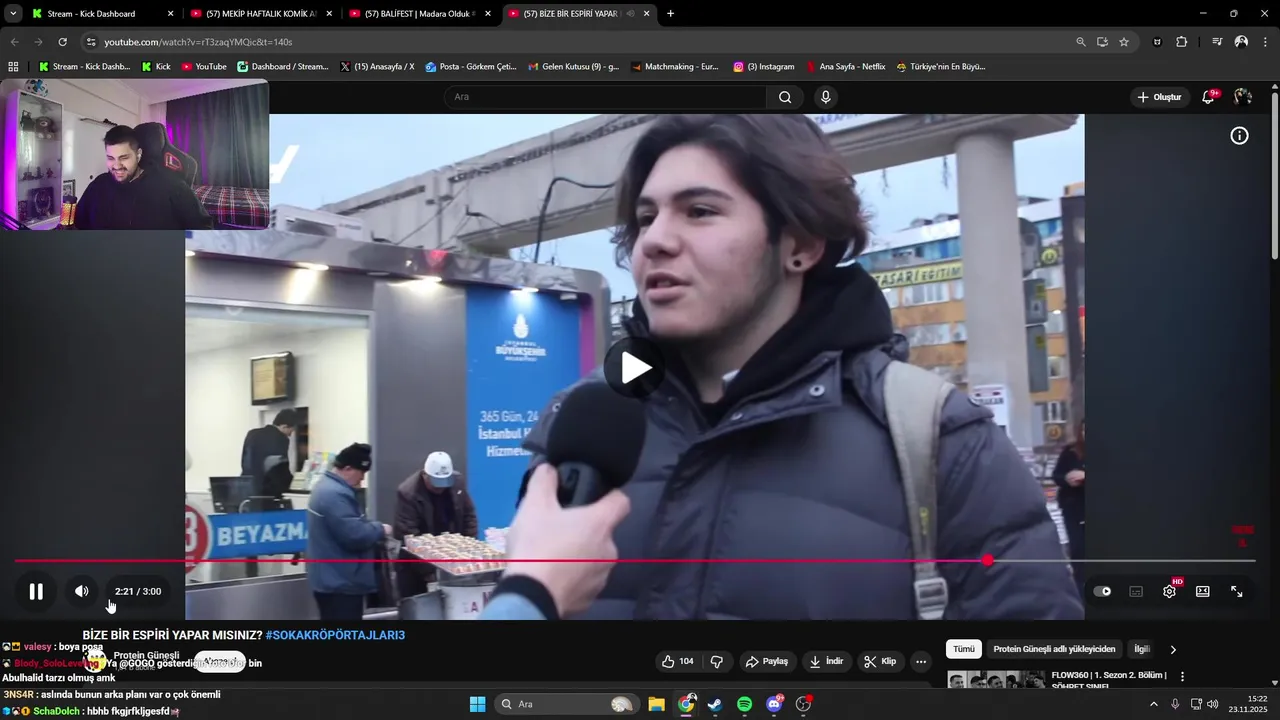Open the FLOW360 recommended video thumbnail

(996, 680)
